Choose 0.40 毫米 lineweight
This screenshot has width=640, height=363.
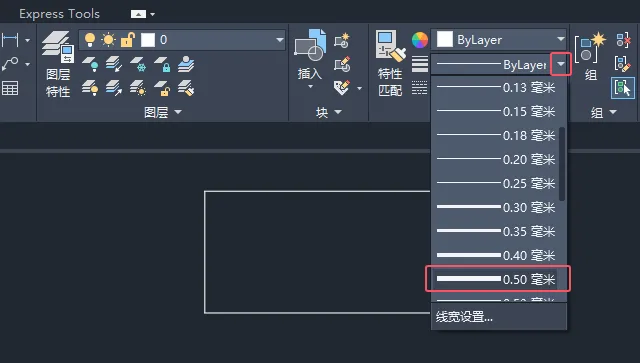click(x=496, y=255)
